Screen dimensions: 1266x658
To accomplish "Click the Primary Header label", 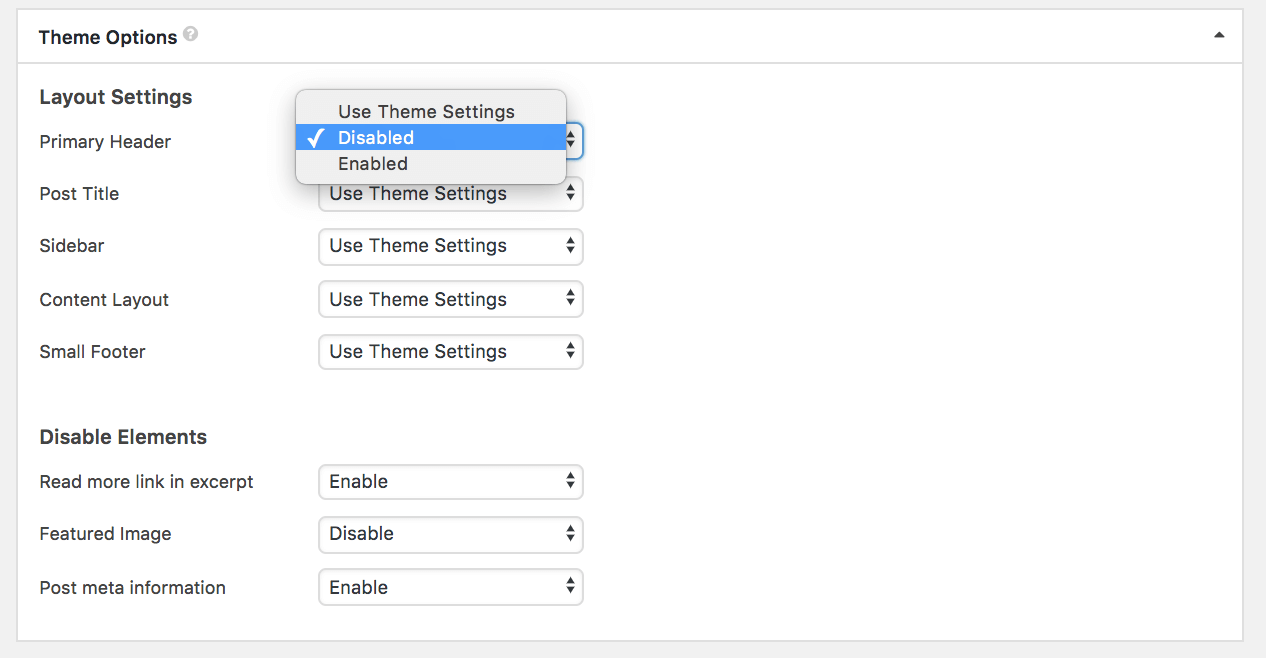I will [x=105, y=142].
